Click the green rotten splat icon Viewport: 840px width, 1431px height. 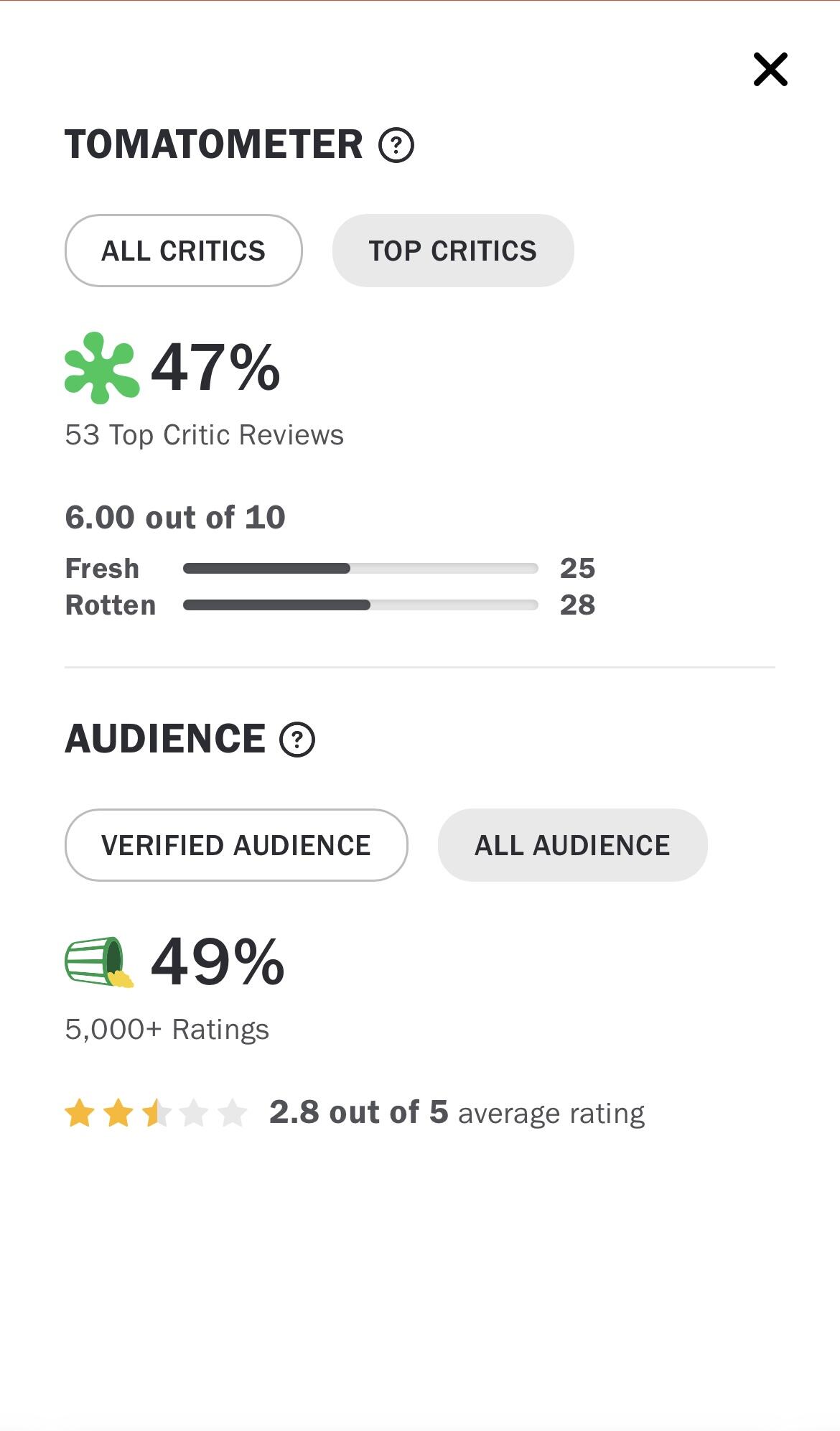[x=101, y=368]
